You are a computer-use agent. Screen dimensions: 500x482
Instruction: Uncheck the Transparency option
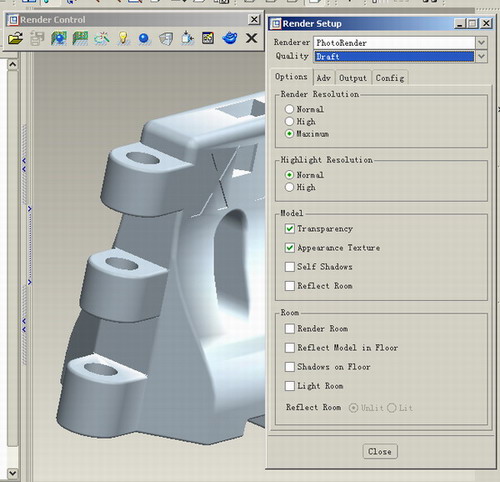290,229
